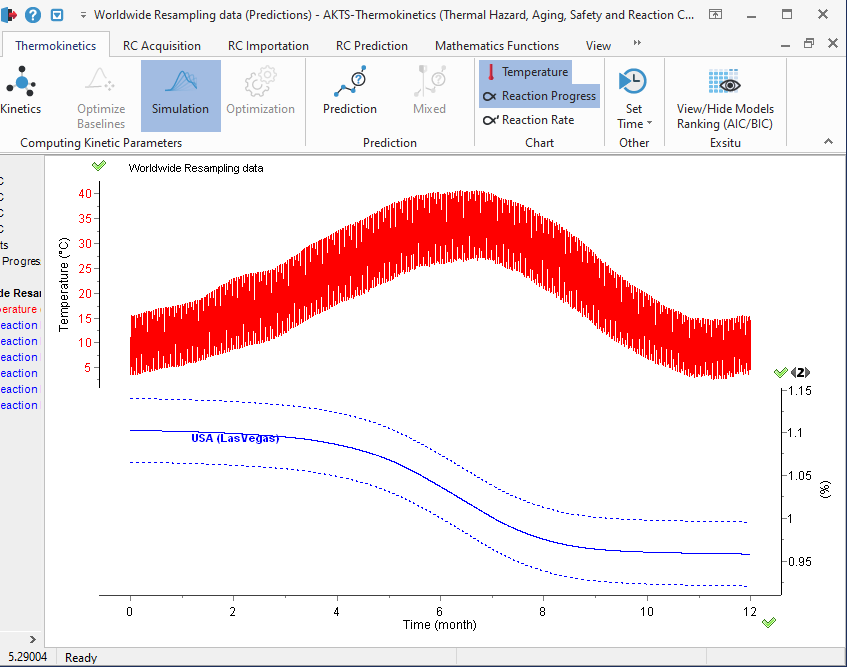Screen dimensions: 847x667
Task: Open the Help icon in title bar
Action: [33, 15]
